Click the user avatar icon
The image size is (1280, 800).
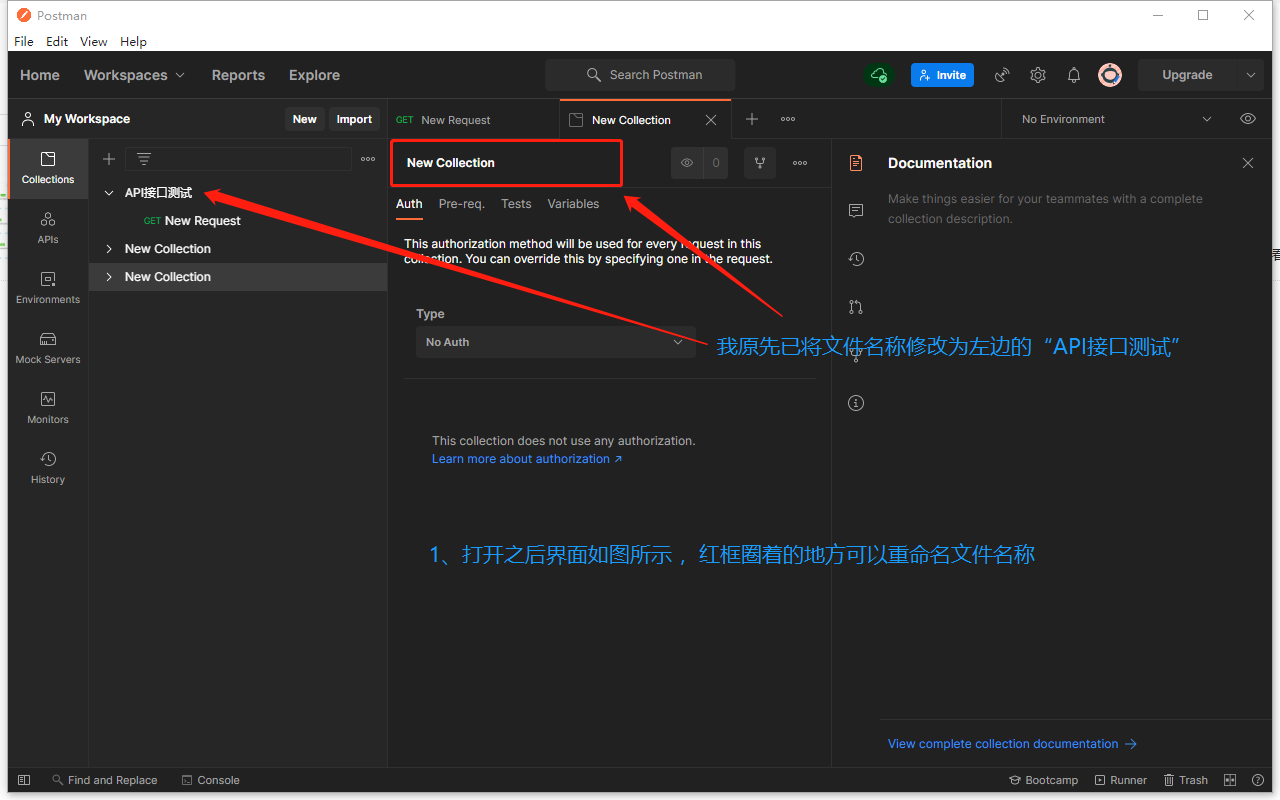1110,75
